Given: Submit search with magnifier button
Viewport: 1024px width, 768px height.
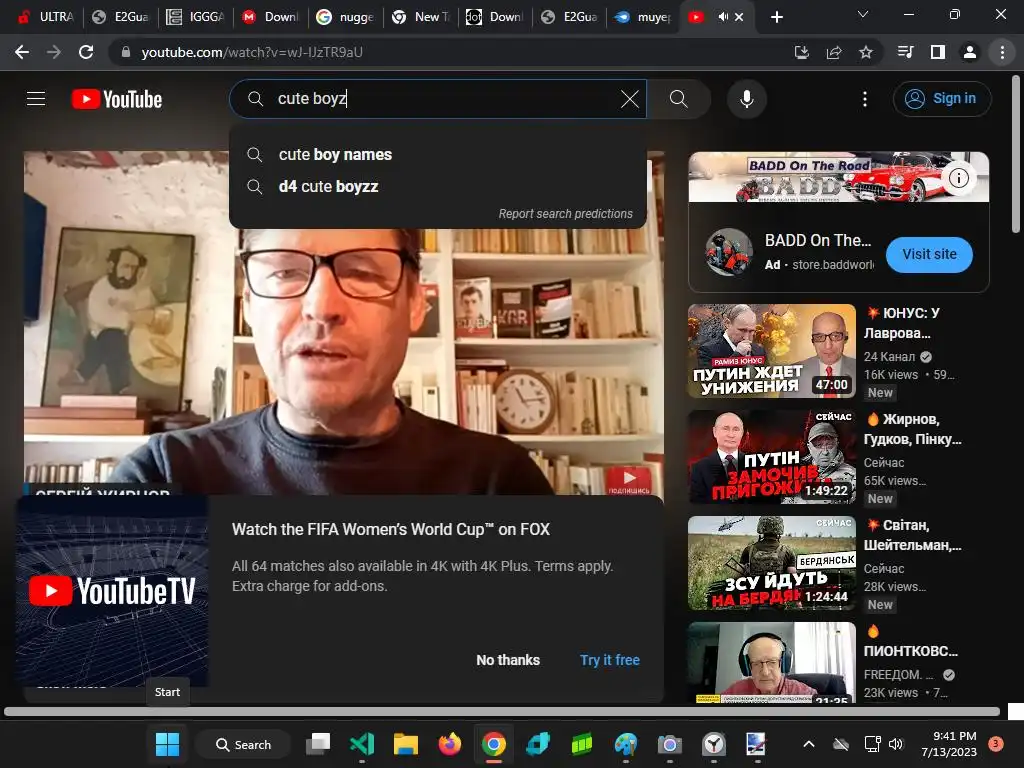Looking at the screenshot, I should tap(679, 99).
